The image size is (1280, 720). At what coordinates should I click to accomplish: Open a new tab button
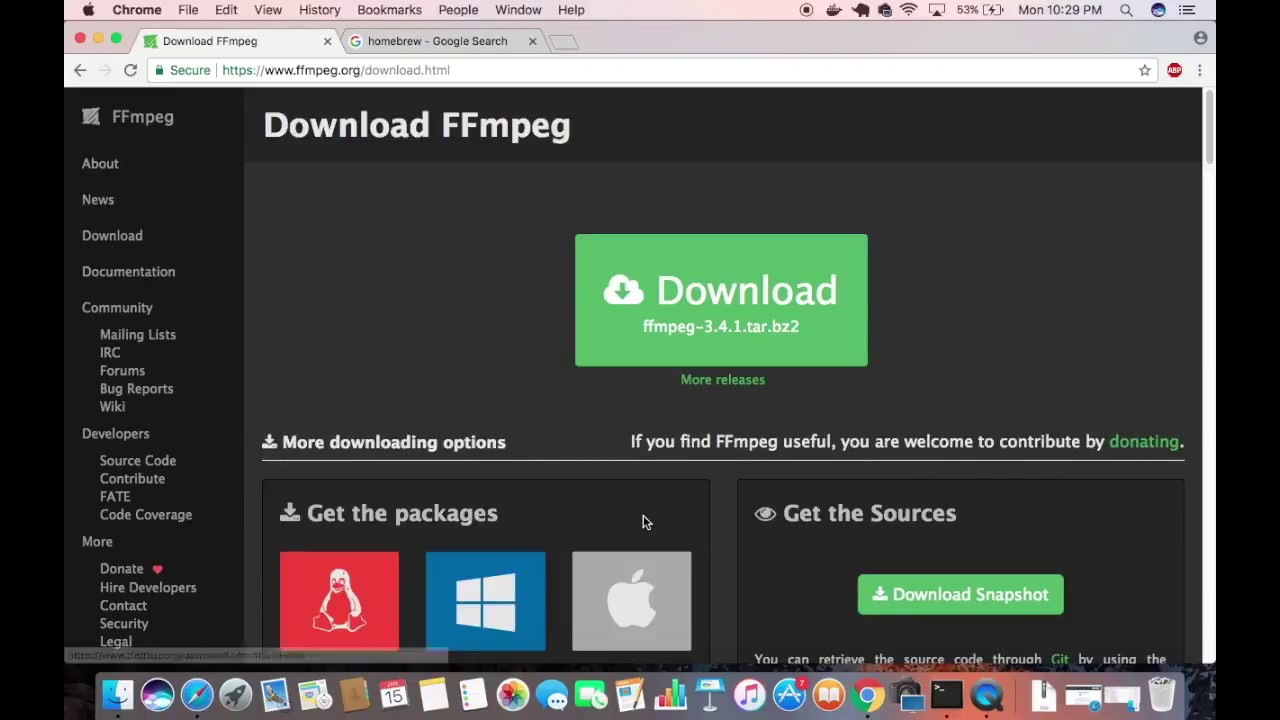click(x=564, y=42)
